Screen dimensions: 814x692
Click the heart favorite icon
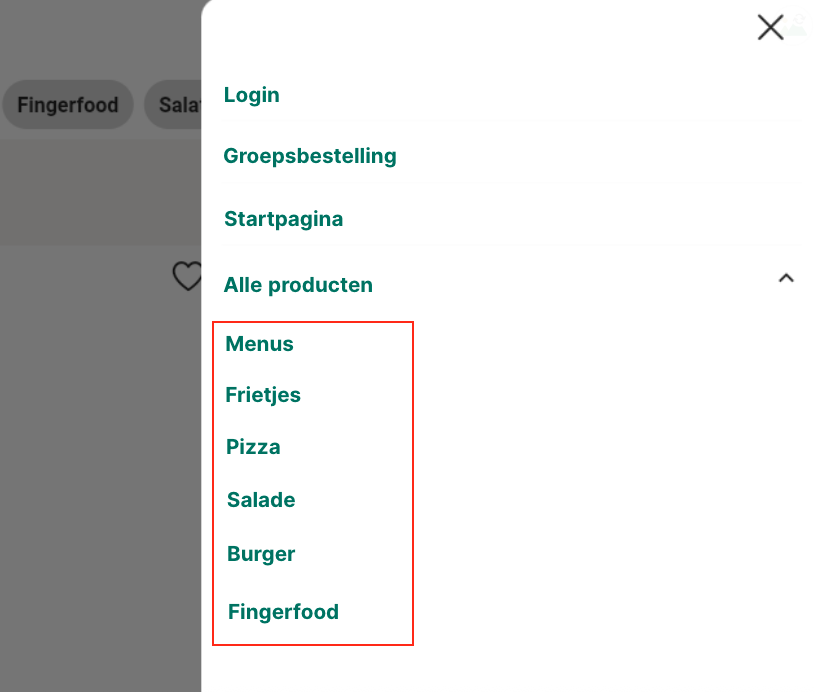coord(187,276)
